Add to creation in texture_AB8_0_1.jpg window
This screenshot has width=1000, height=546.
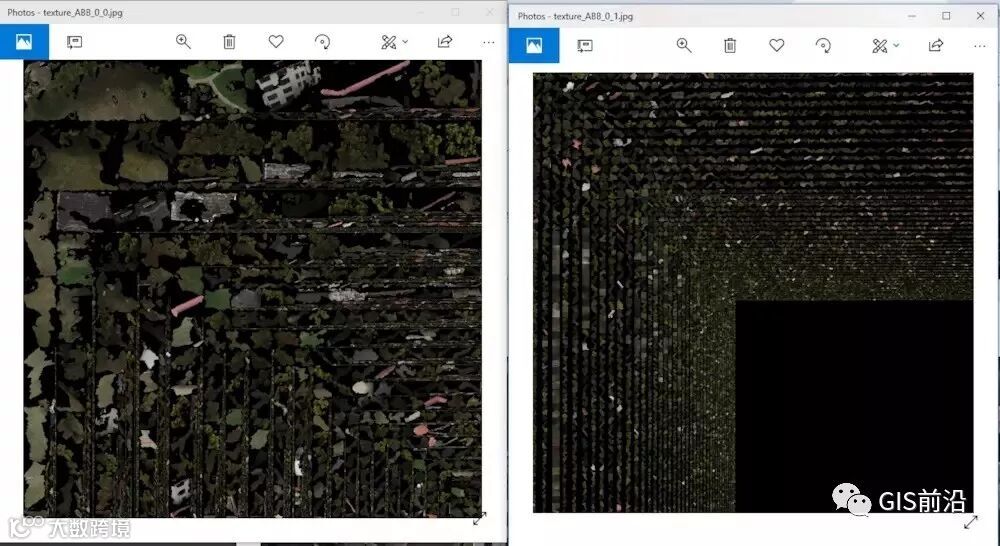[585, 45]
